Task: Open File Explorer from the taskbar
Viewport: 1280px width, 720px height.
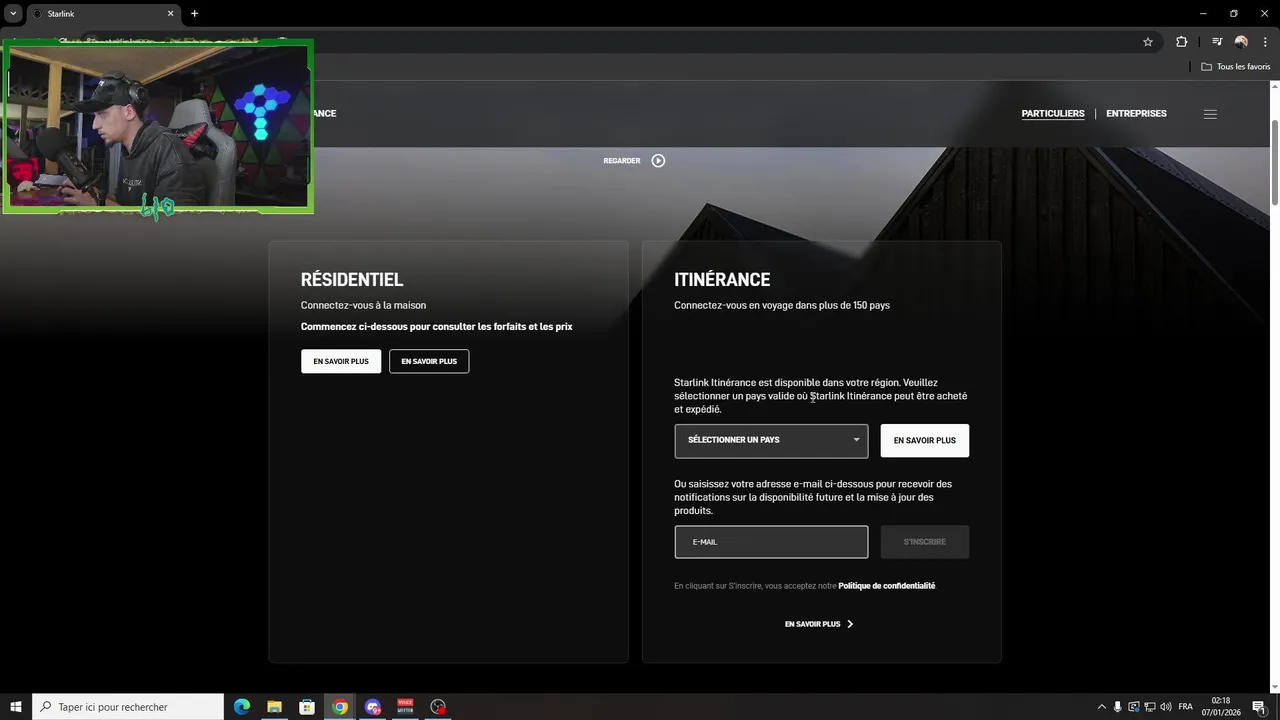Action: pyautogui.click(x=274, y=707)
